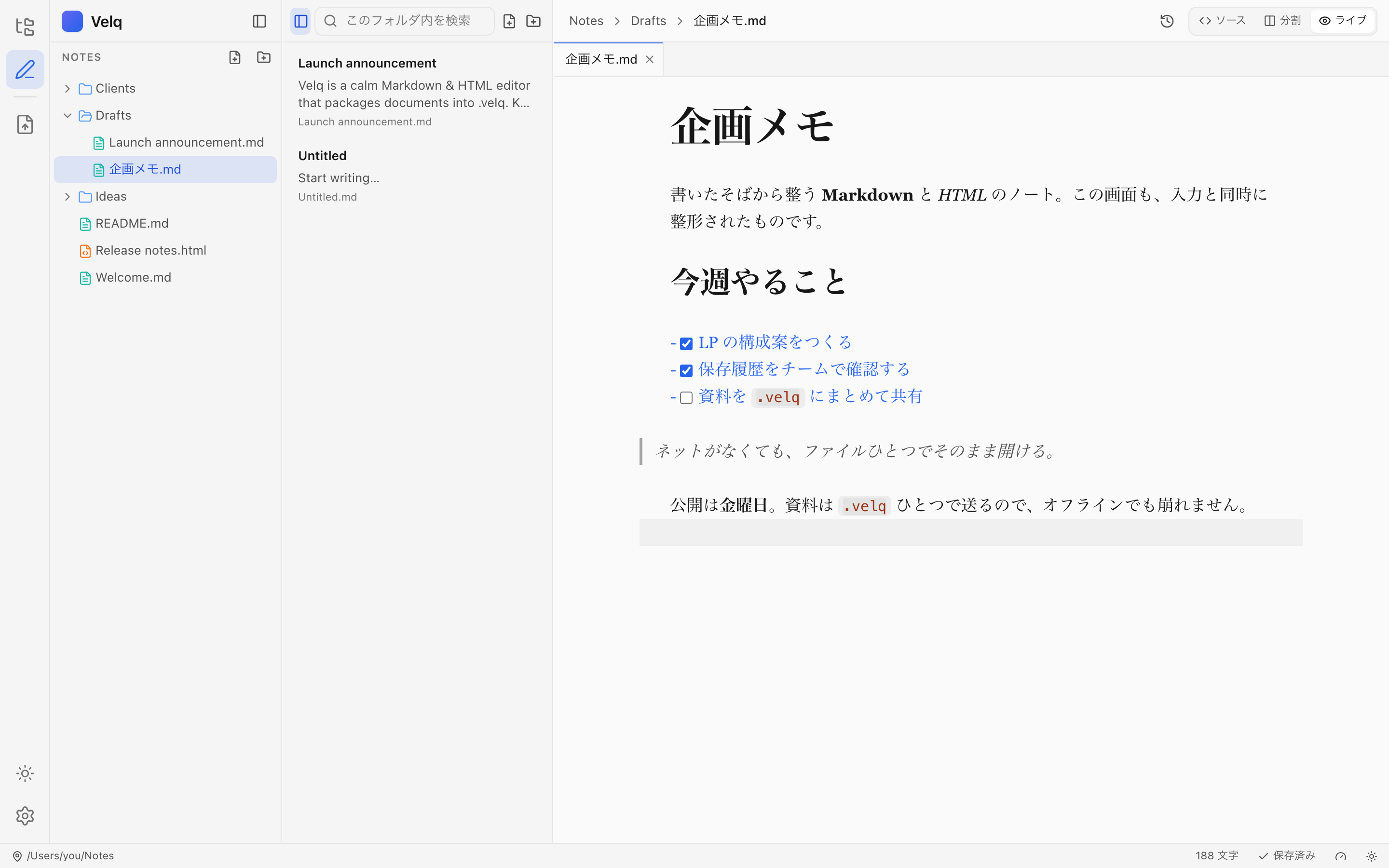Select the 企画メモ.md editor tab
This screenshot has width=1389, height=868.
pos(608,59)
